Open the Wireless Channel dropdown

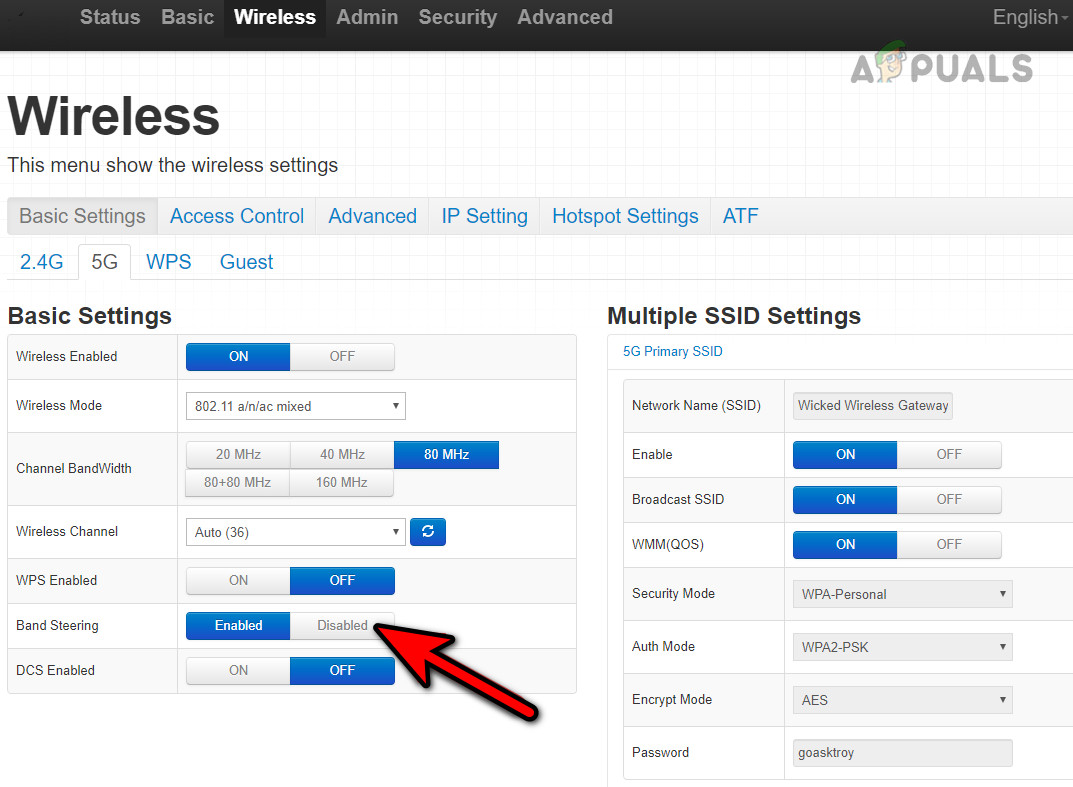(295, 531)
